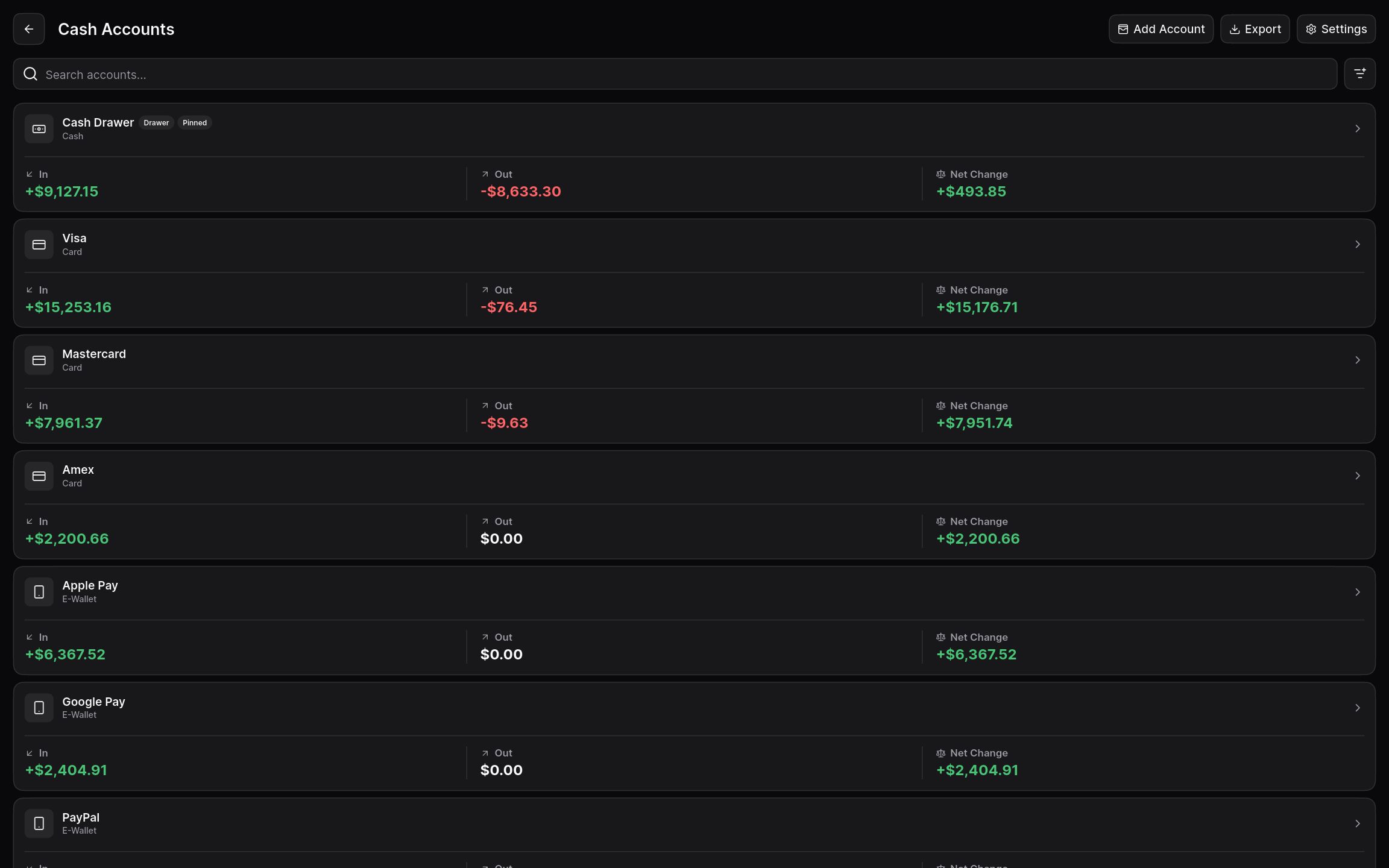Expand the Apple Pay account chevron

tap(1357, 592)
